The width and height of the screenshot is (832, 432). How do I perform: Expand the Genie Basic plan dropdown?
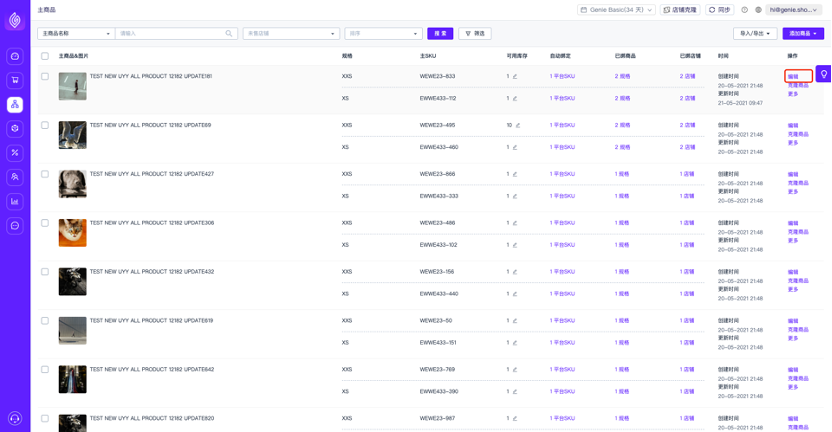616,10
